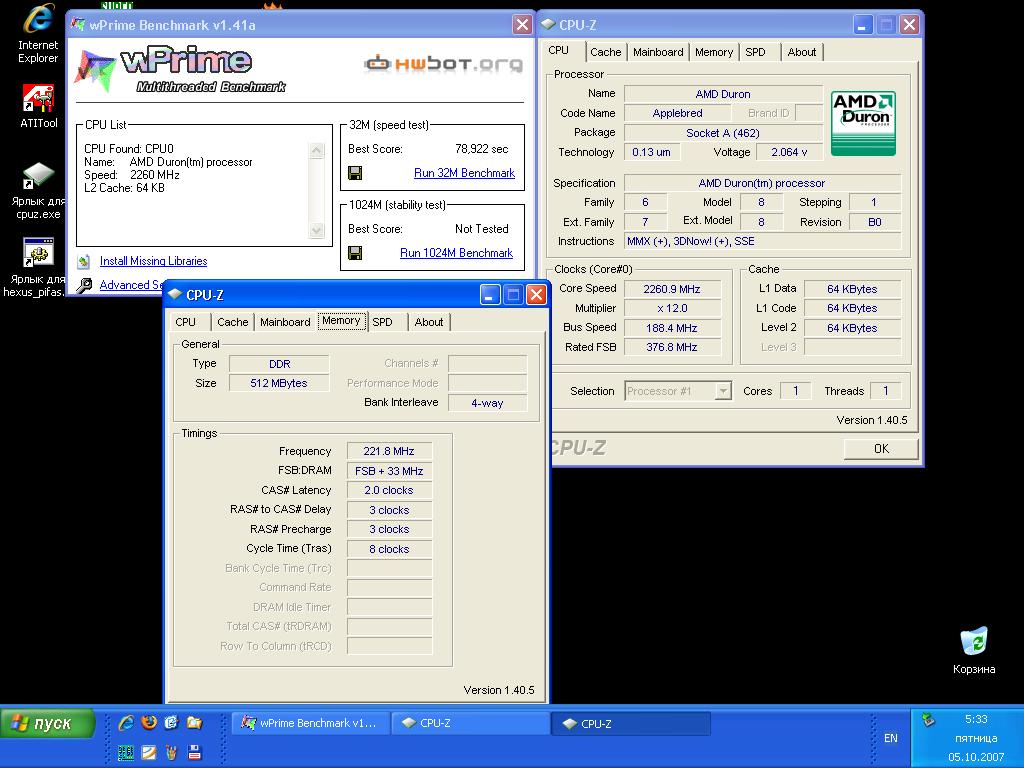Open Mainboard tab in the timings CPU-Z window
This screenshot has height=768, width=1024.
[285, 322]
